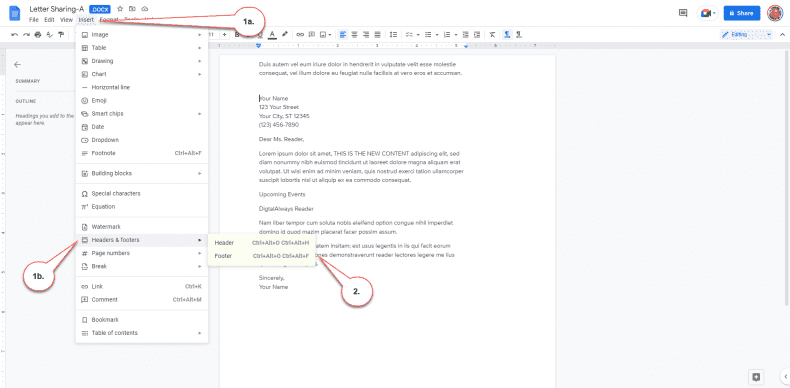Viewport: 790px width, 388px height.
Task: Set right-to-left paragraph direction
Action: point(519,35)
